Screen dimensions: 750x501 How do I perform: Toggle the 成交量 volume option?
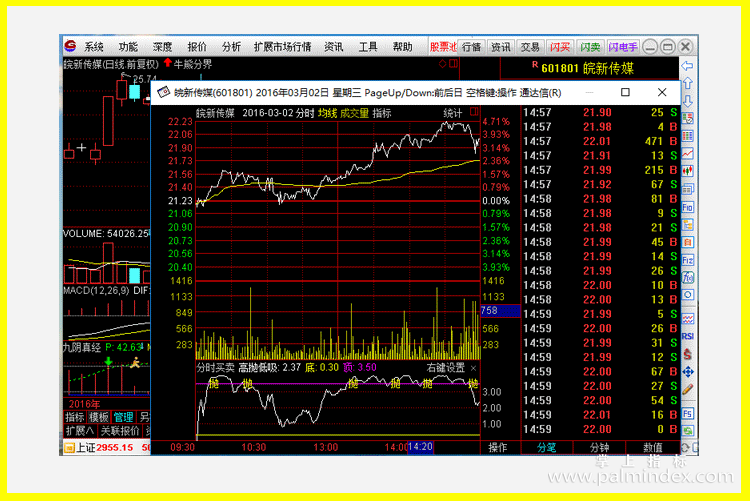(x=354, y=113)
